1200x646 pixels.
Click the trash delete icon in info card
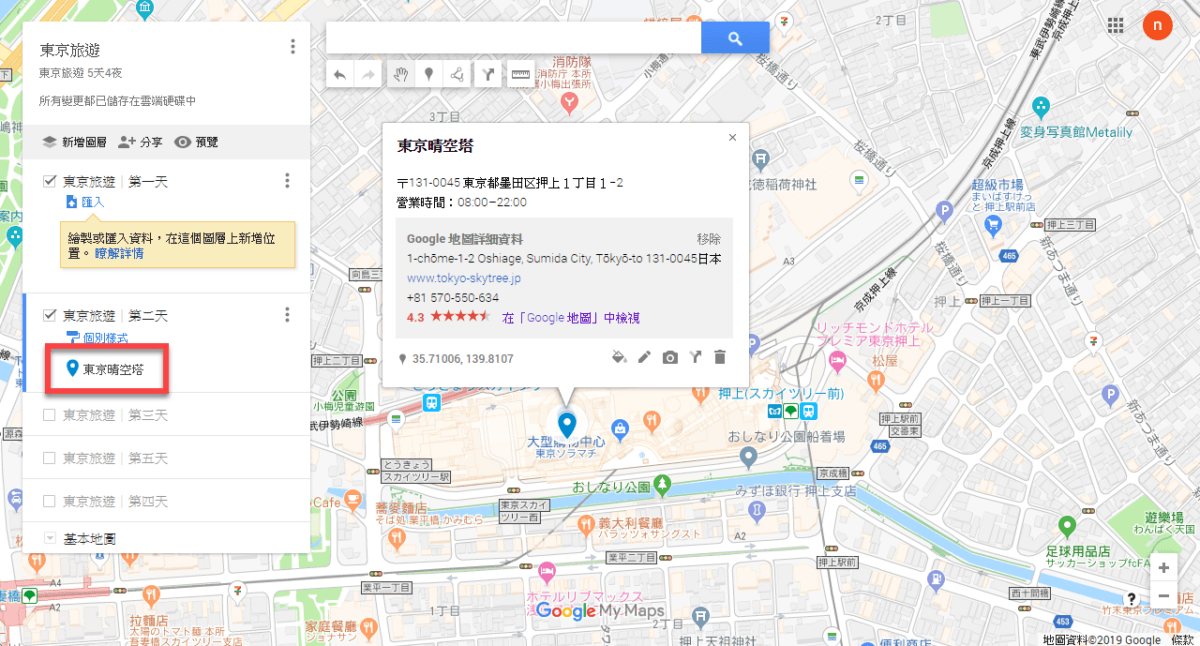tap(720, 357)
